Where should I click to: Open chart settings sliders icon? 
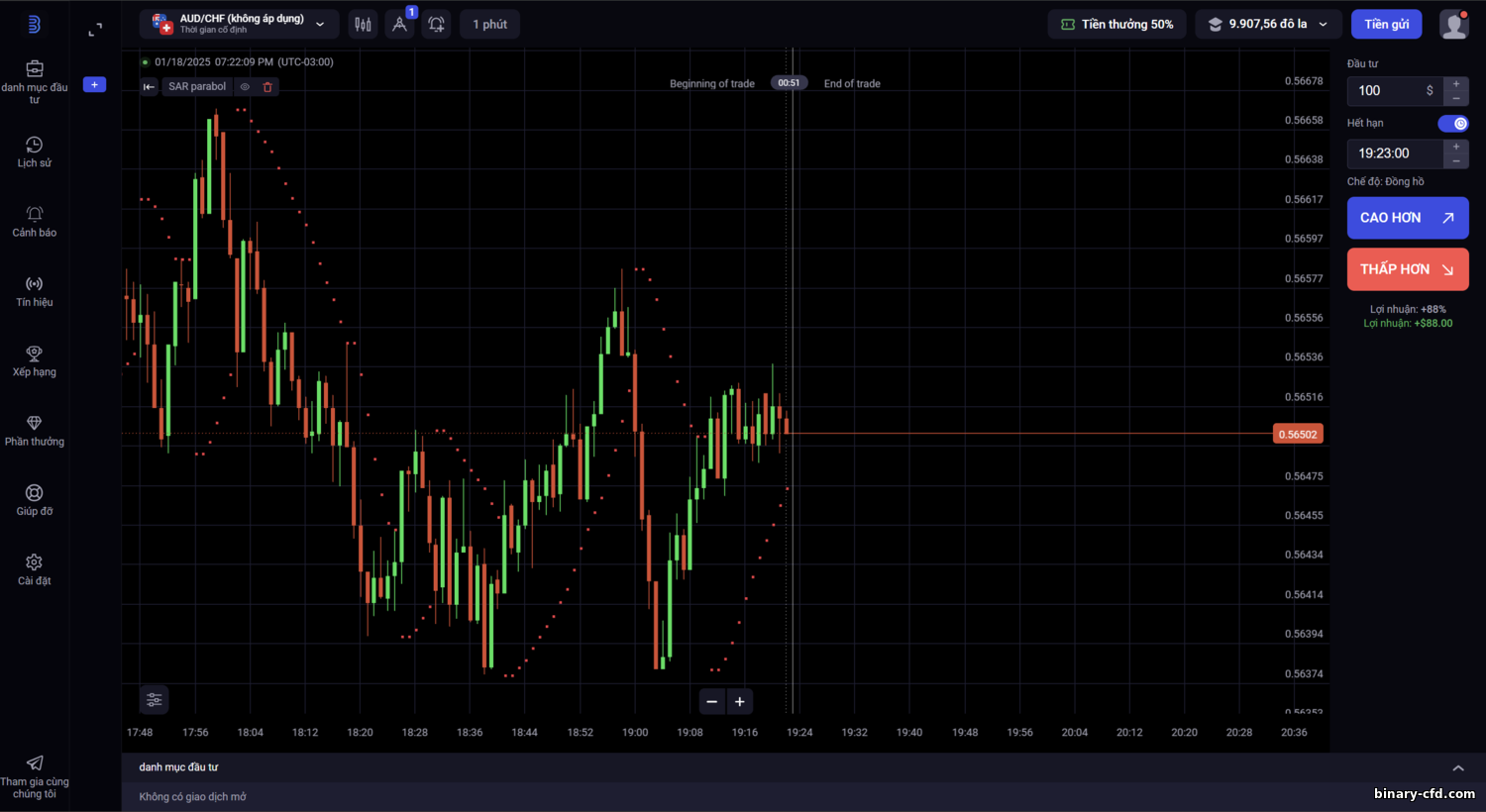(154, 700)
